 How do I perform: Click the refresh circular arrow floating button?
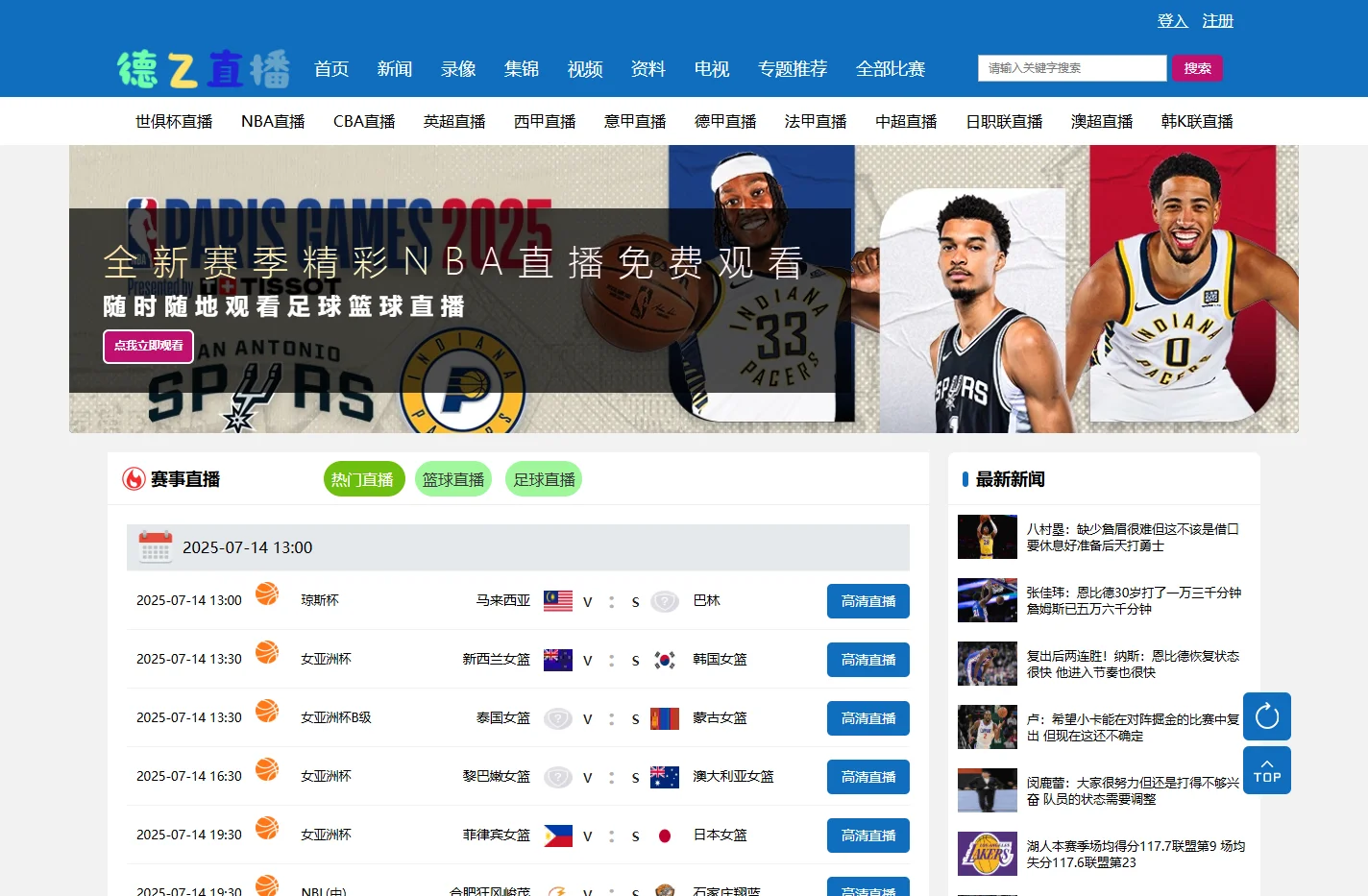(1266, 716)
